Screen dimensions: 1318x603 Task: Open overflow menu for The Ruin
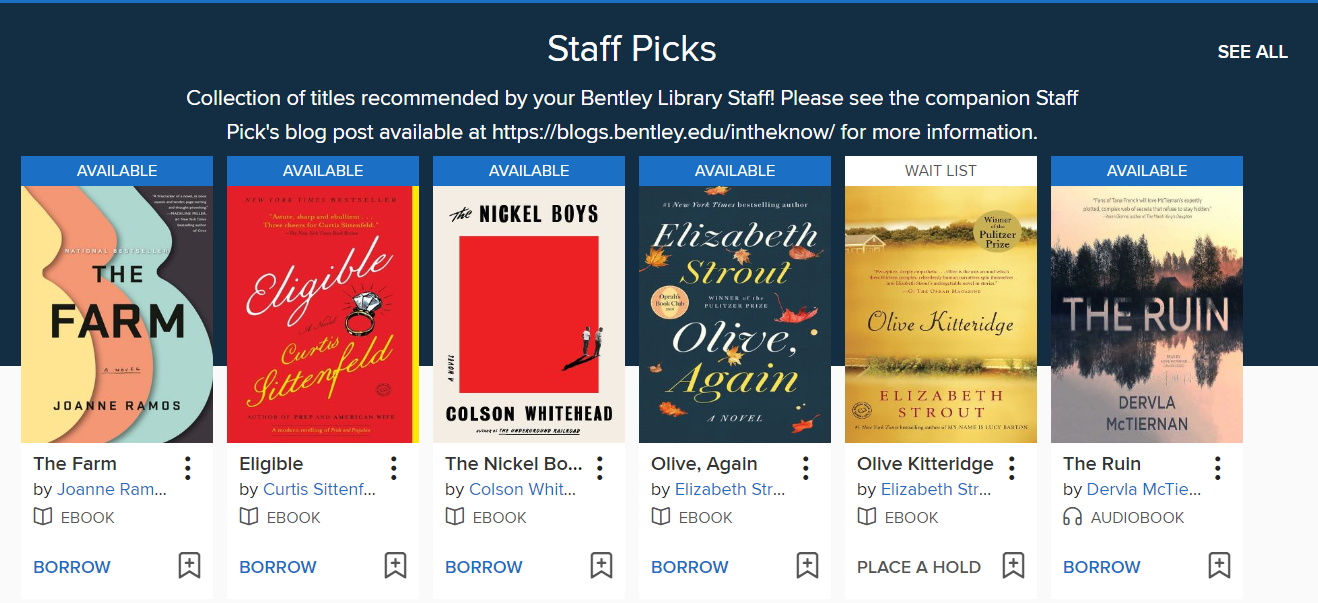(1218, 467)
